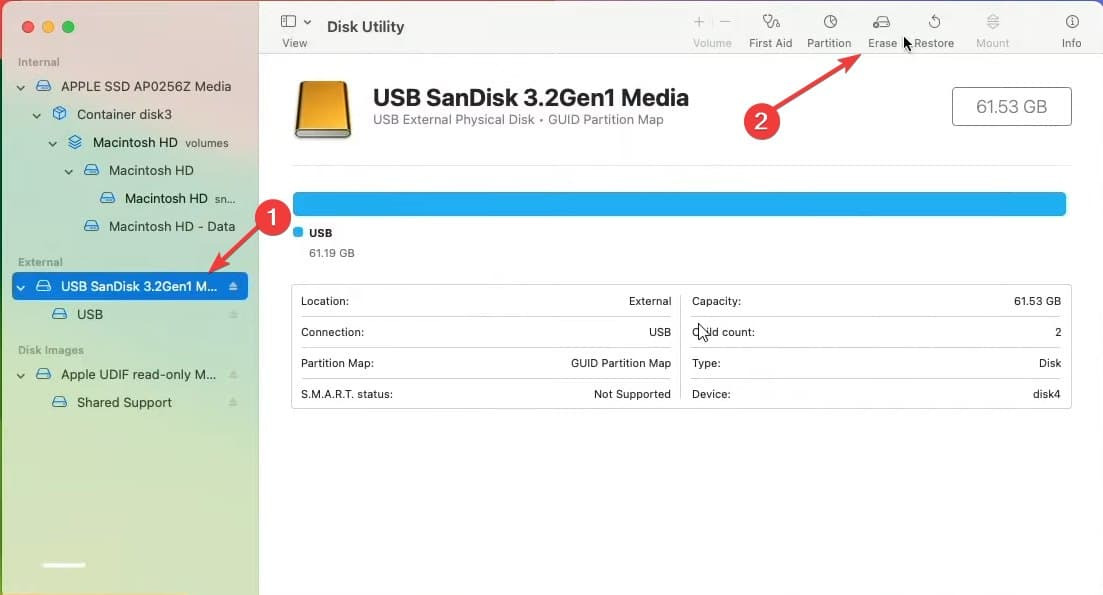Show Info for the USB drive
The width and height of the screenshot is (1103, 595).
pyautogui.click(x=1071, y=27)
